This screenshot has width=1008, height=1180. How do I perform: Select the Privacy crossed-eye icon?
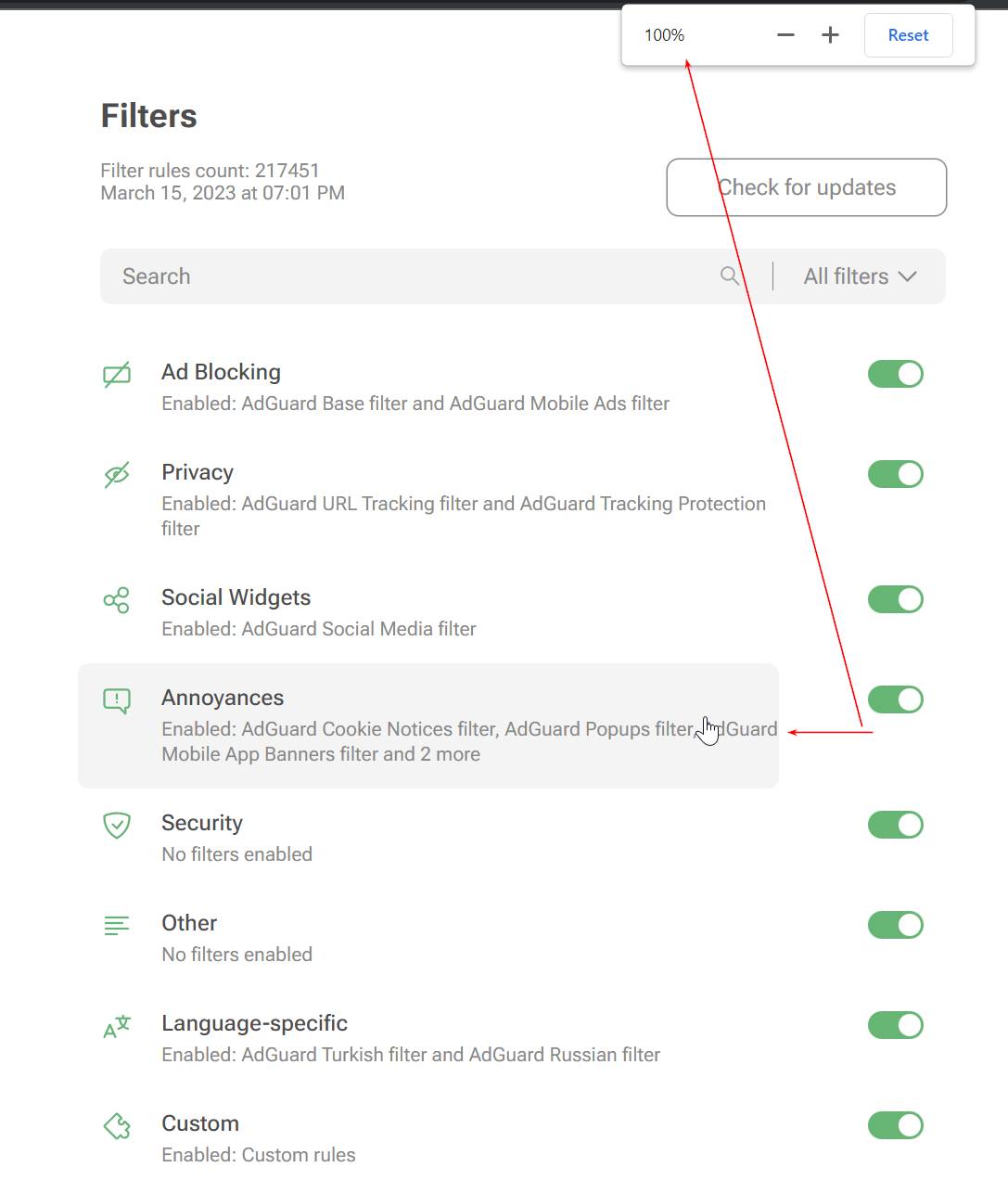pyautogui.click(x=117, y=474)
